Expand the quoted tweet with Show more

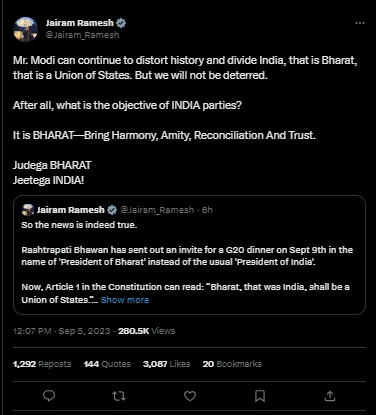point(125,300)
